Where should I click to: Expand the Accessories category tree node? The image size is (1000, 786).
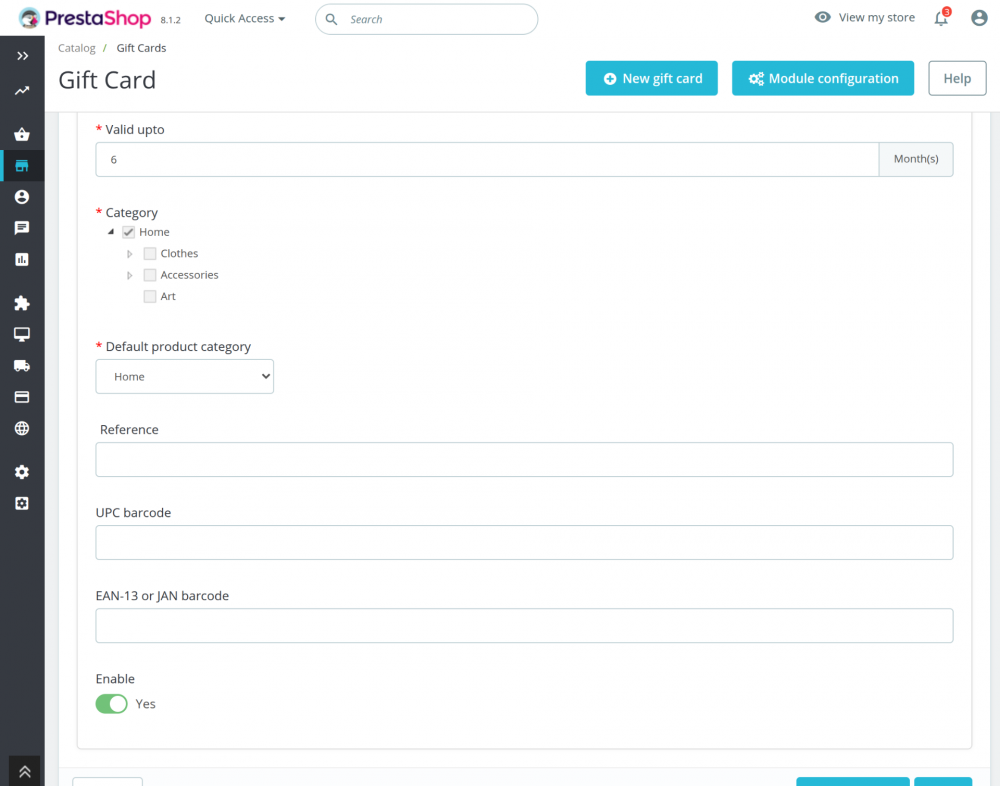[x=129, y=276]
